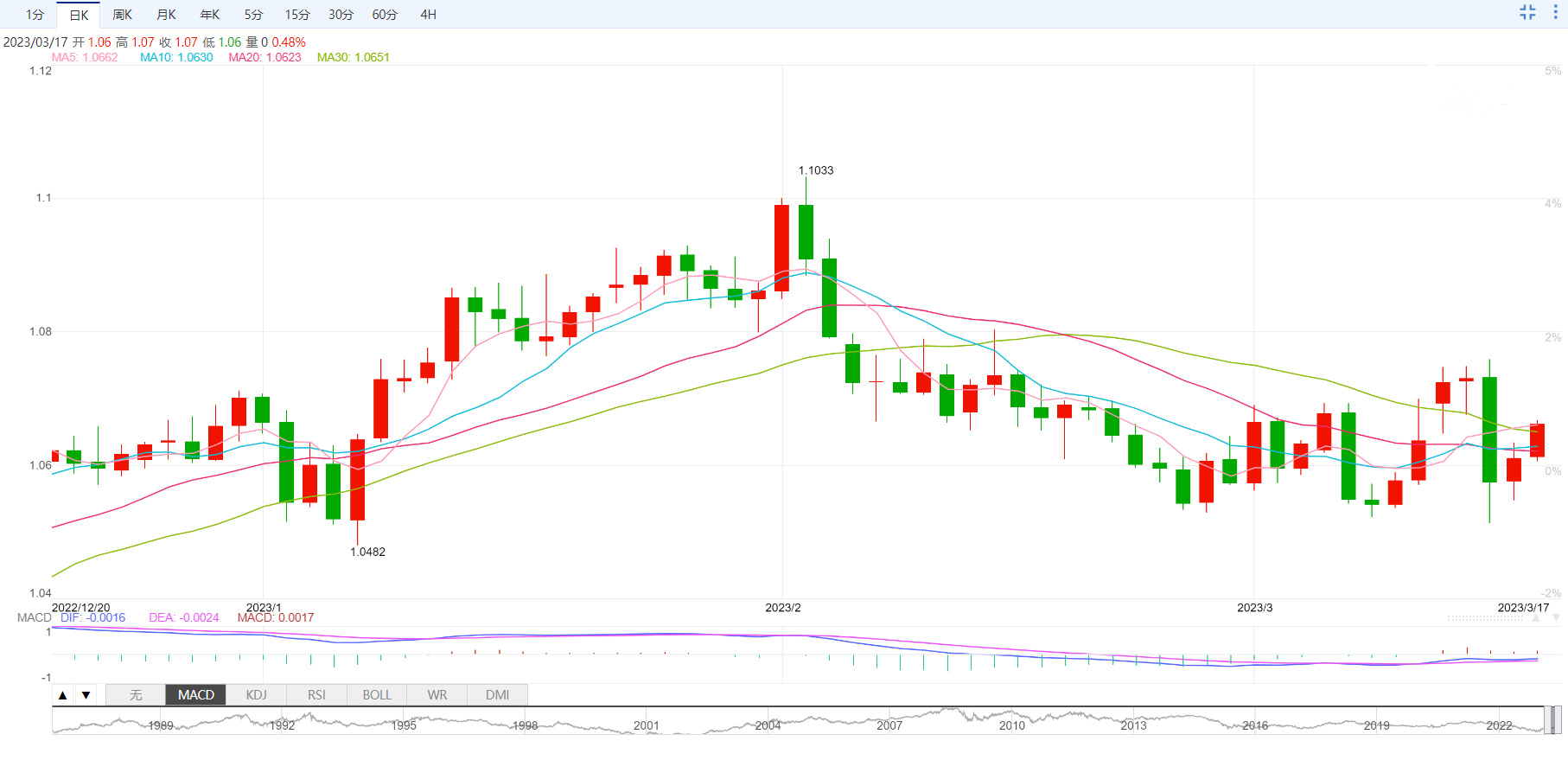Click the 2010 marker in the overview timeline

1011,725
